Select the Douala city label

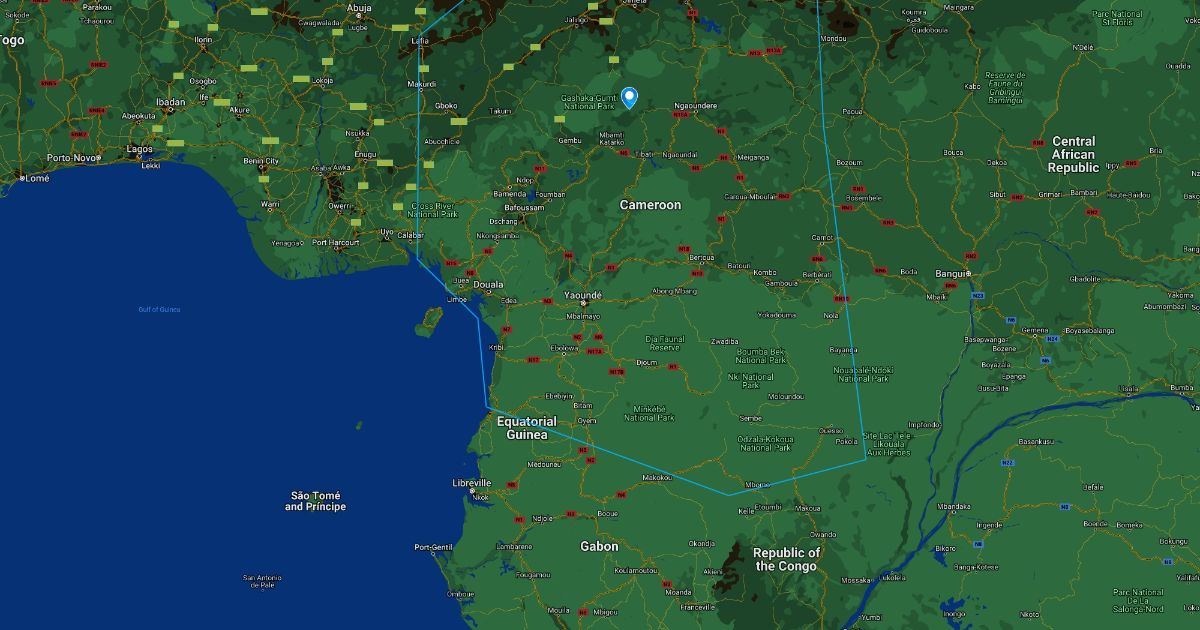point(488,285)
